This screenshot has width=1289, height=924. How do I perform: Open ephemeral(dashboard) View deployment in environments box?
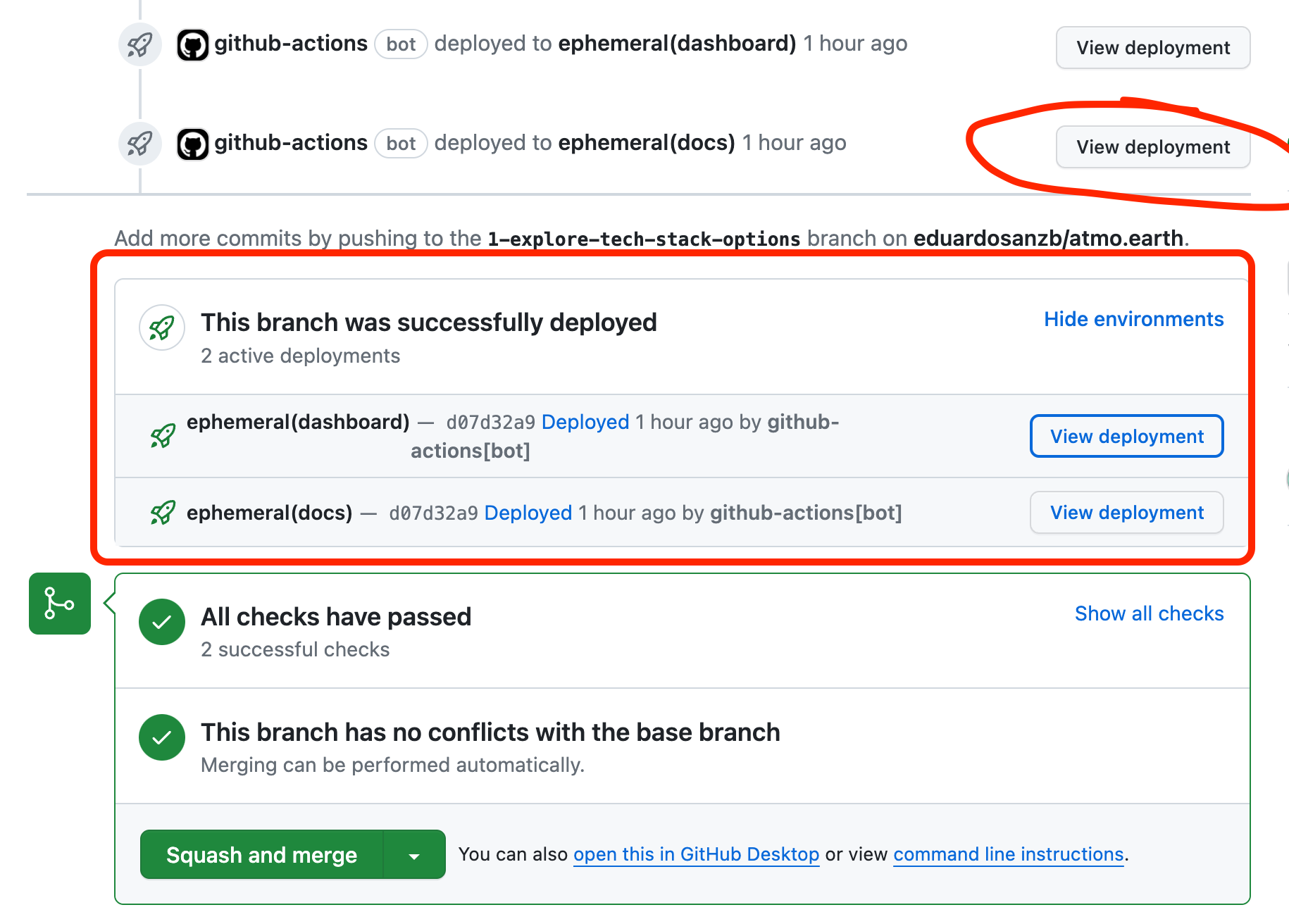1126,437
